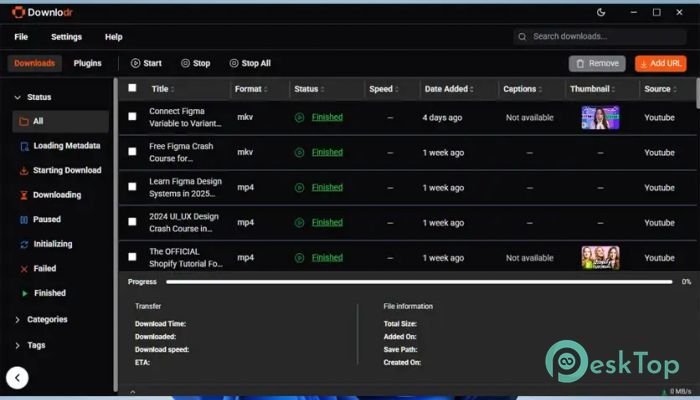Viewport: 700px width, 400px height.
Task: Switch to the Downloads tab
Action: 34,63
